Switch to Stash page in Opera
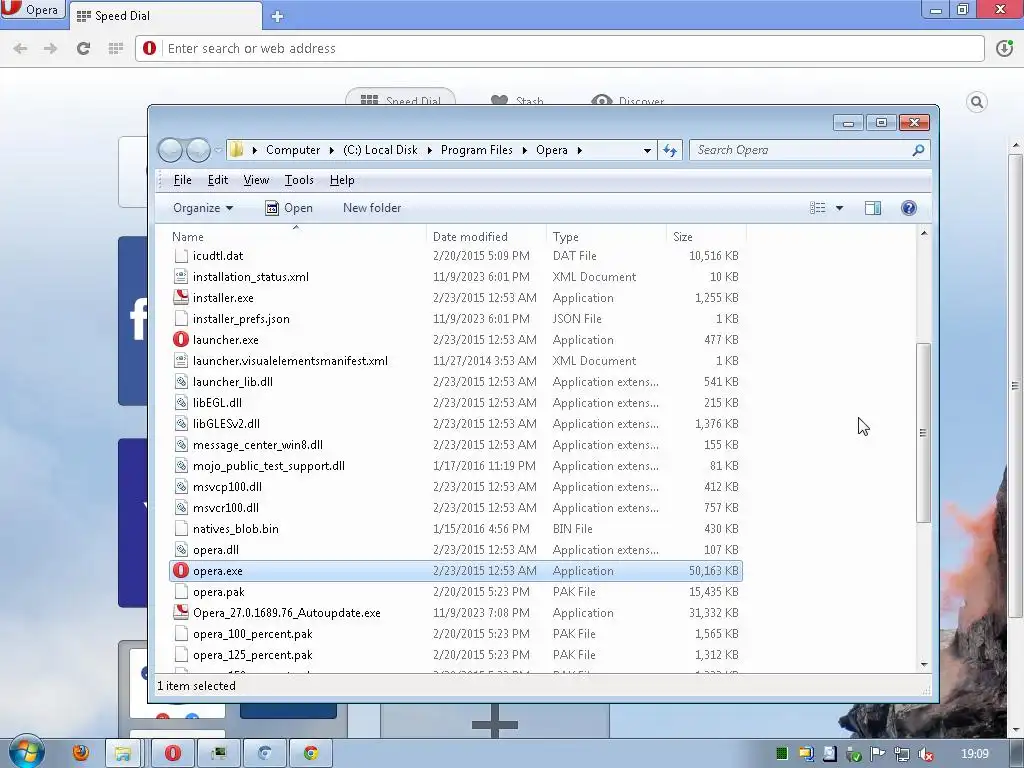This screenshot has width=1024, height=768. pyautogui.click(x=517, y=101)
